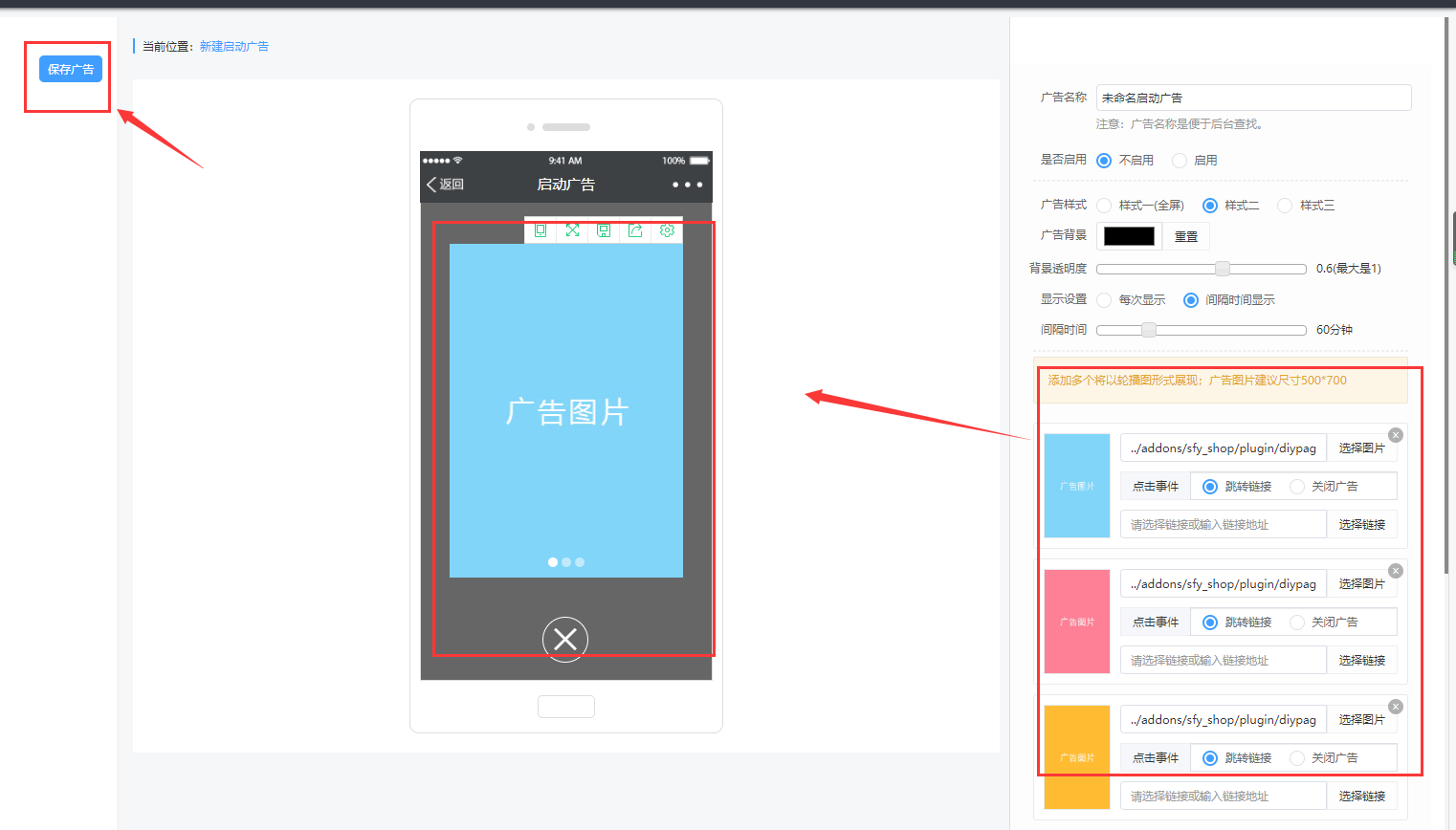Screen dimensions: 1456x830
Task: Tap the circled X close ad button
Action: coord(565,640)
